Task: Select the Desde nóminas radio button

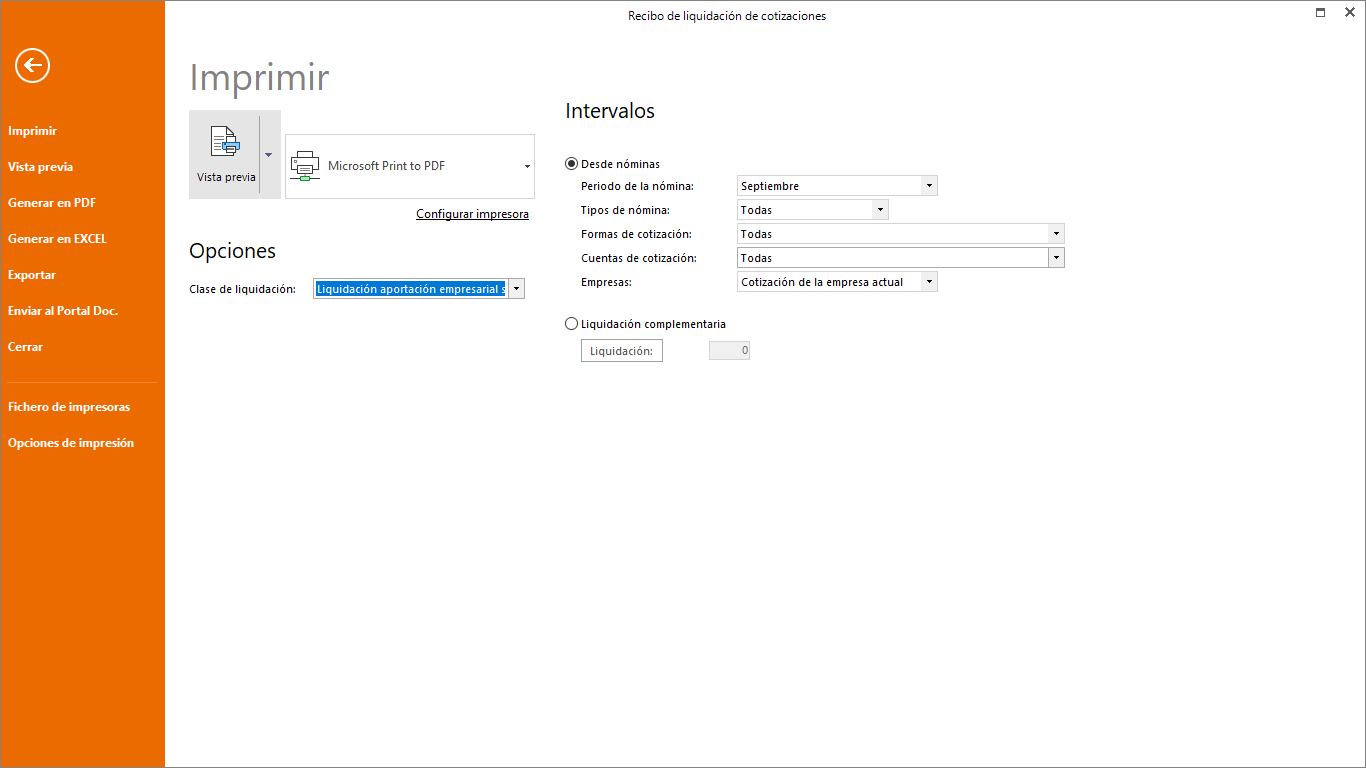Action: (x=572, y=164)
